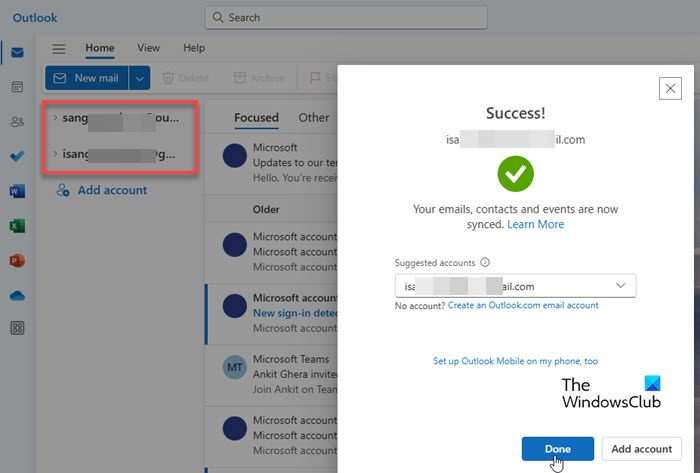The image size is (700, 473).
Task: Open the New sign-in detected email
Action: click(271, 314)
